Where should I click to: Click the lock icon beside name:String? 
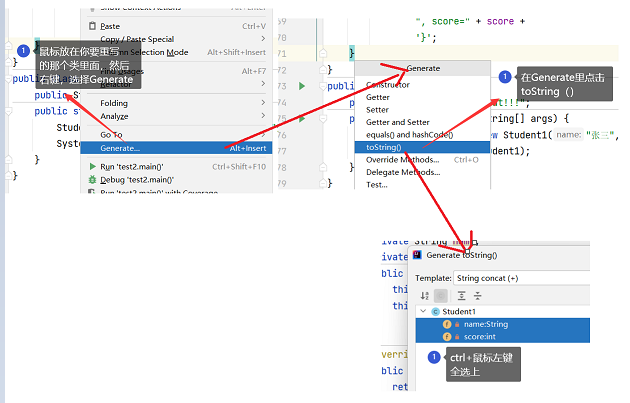pyautogui.click(x=457, y=325)
